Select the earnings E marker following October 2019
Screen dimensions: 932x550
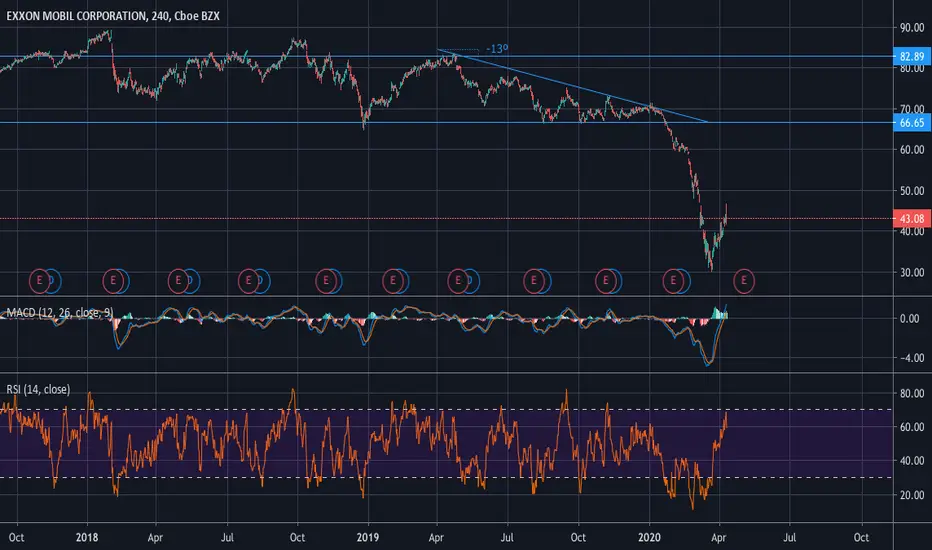pos(606,280)
